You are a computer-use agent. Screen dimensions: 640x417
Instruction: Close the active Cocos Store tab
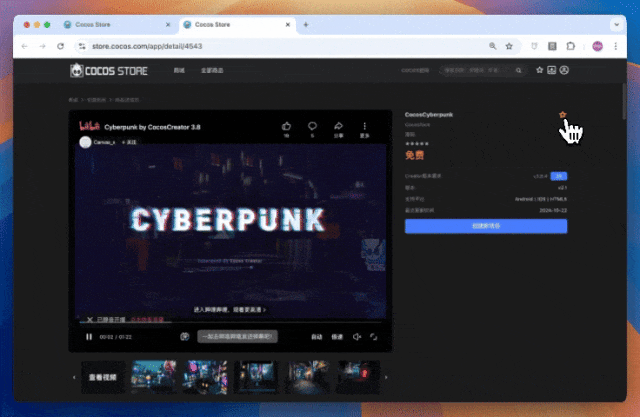(288, 24)
